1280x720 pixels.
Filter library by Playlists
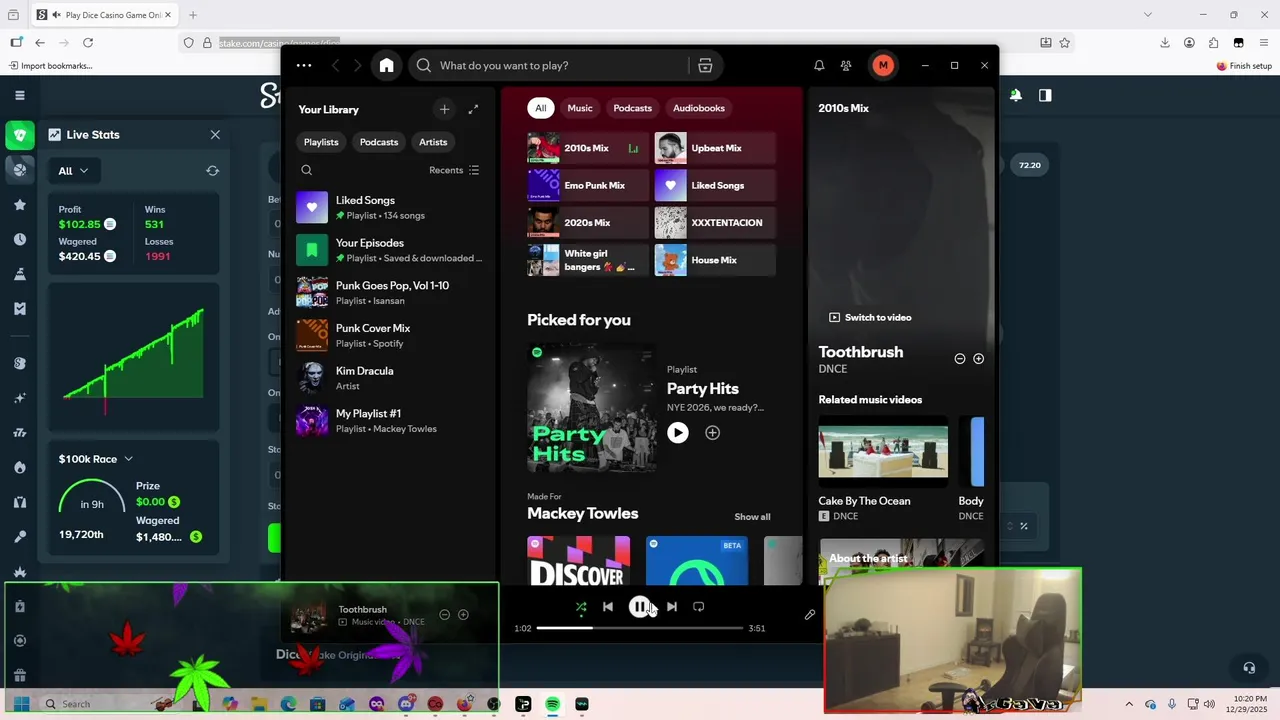321,142
